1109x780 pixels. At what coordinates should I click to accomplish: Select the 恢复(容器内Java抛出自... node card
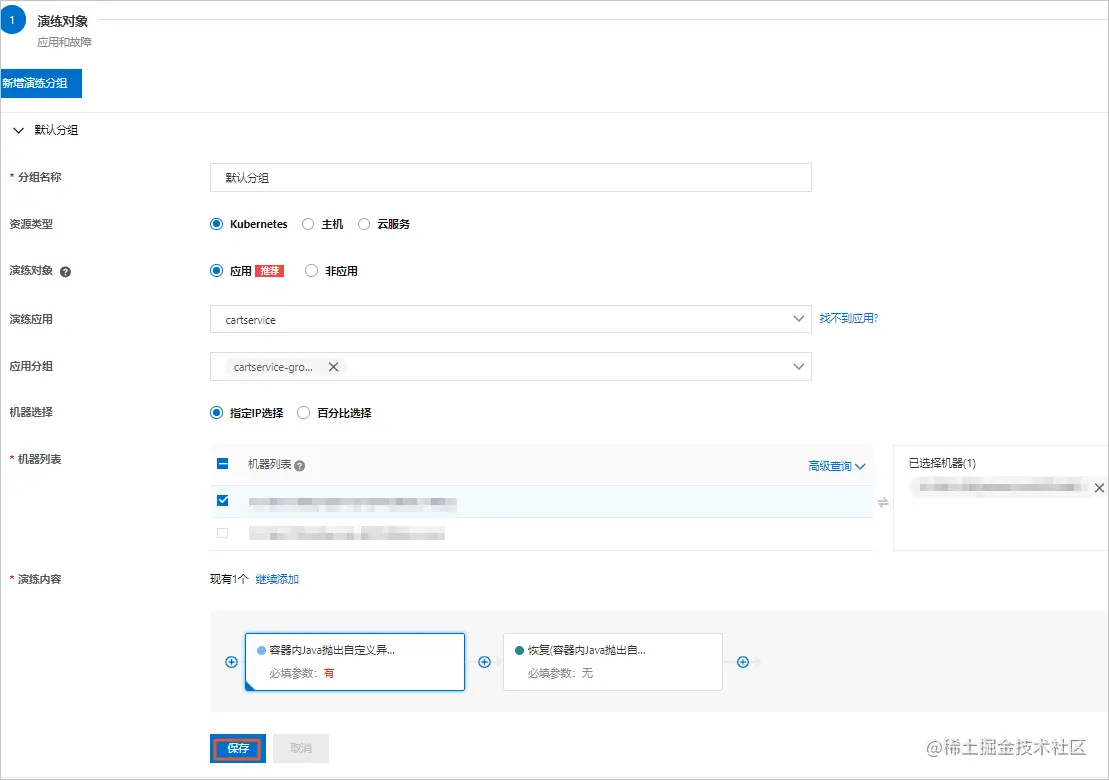[x=612, y=662]
